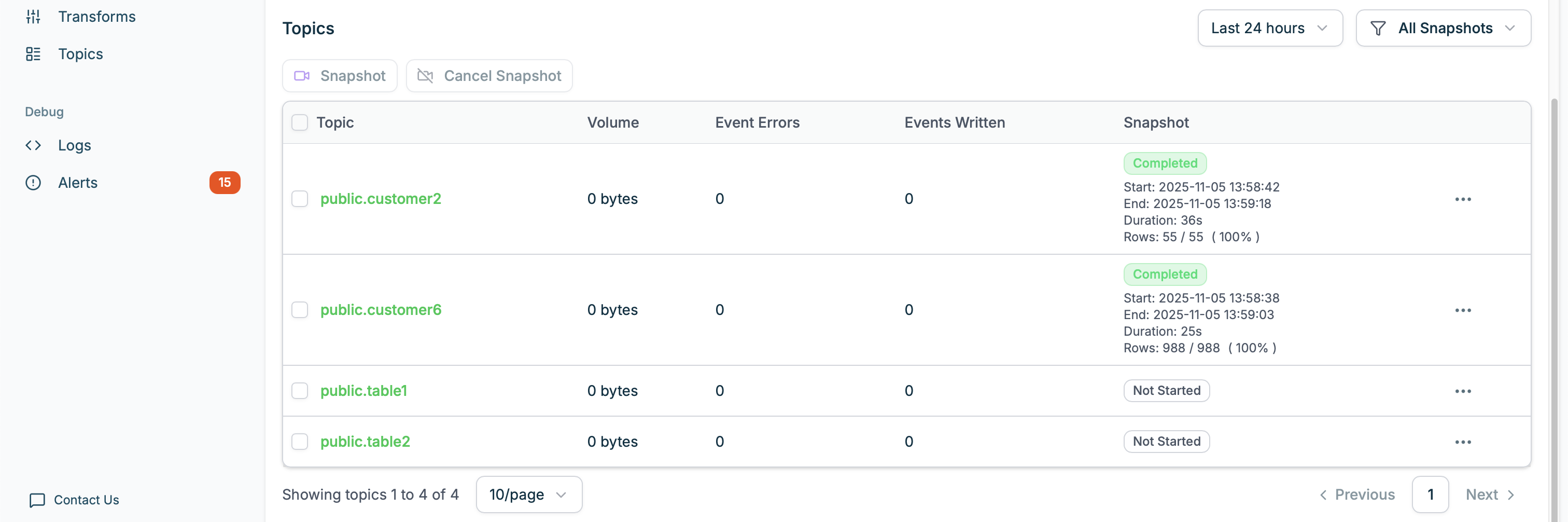Click the Transforms sliders icon in sidebar
The image size is (1568, 522).
(34, 17)
